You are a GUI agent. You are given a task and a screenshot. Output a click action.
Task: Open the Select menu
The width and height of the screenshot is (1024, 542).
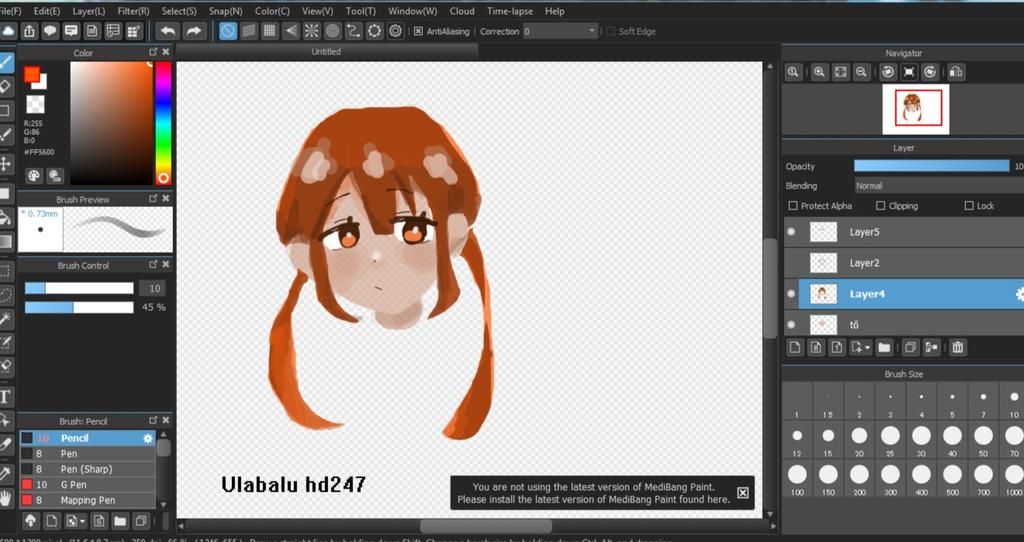179,11
